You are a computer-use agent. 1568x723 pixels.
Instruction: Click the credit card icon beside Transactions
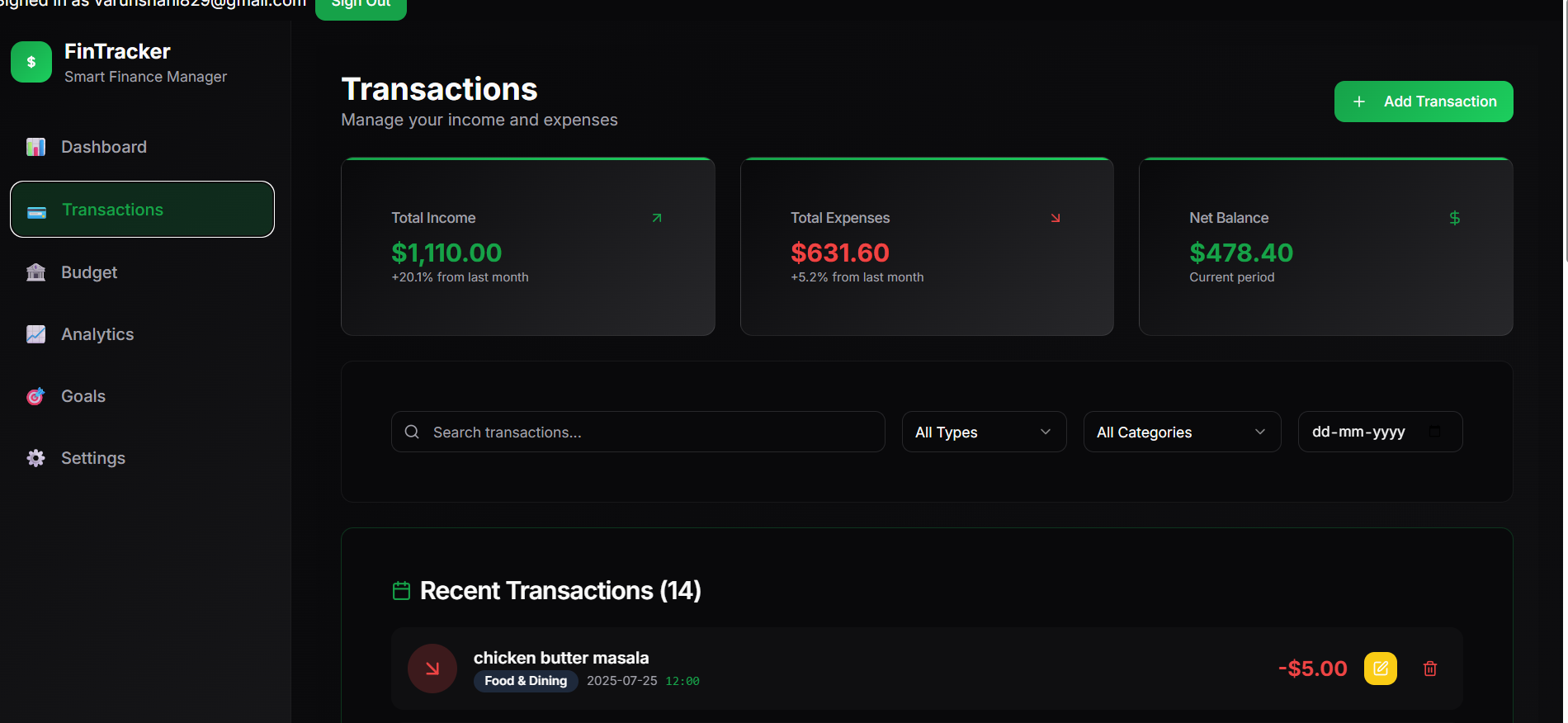35,210
